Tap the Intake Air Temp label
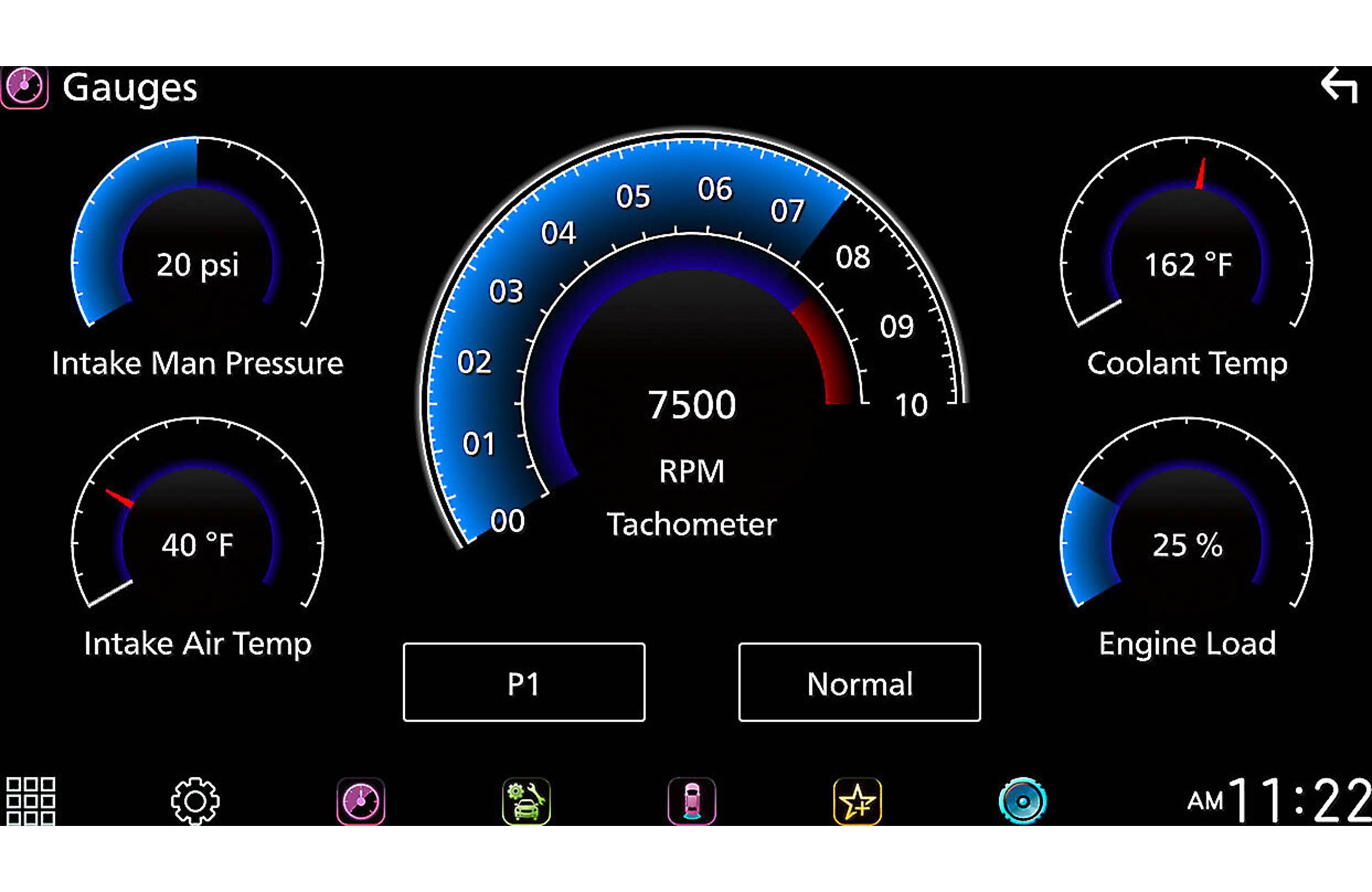The width and height of the screenshot is (1372, 892). pyautogui.click(x=197, y=644)
